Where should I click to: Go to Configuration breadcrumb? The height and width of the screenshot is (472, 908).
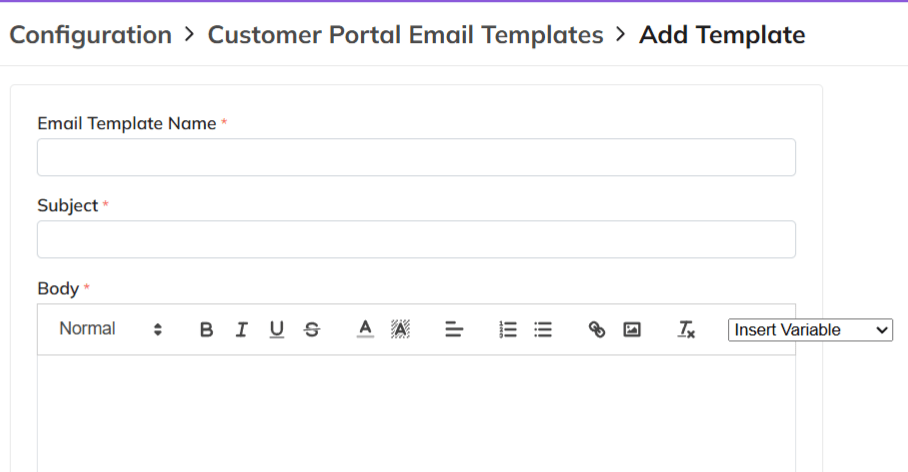[x=90, y=35]
